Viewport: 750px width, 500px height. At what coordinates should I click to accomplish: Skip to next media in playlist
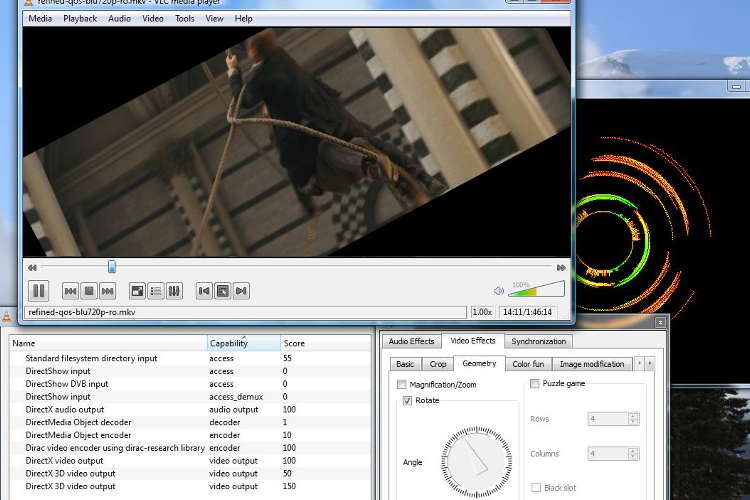pos(107,291)
